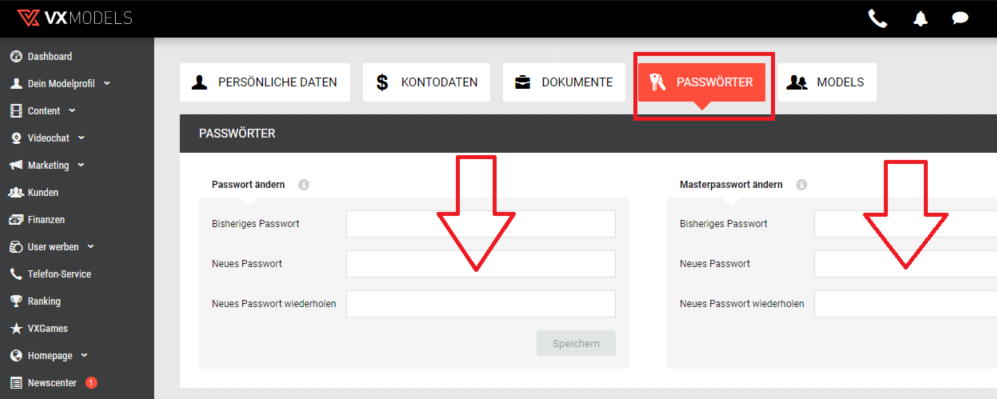Click the Dein Modelprofil person icon
This screenshot has width=997, height=399.
tap(17, 84)
